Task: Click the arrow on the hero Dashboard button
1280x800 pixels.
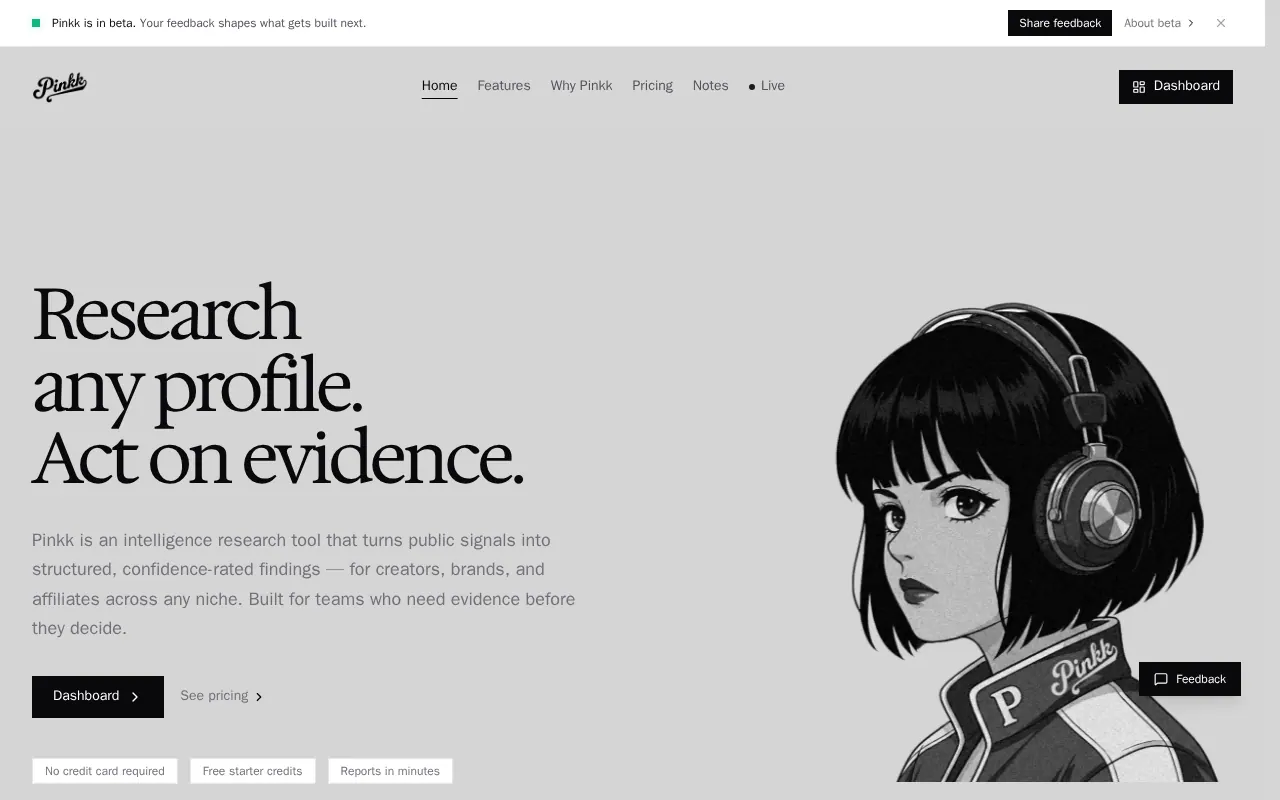Action: 135,697
